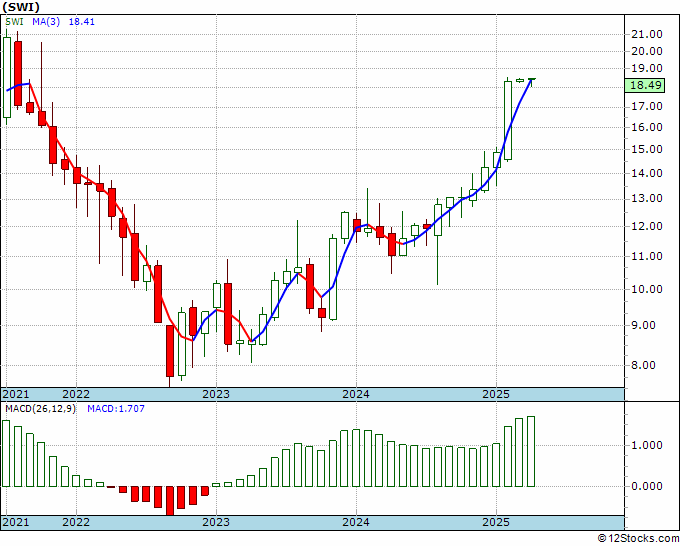Image resolution: width=680 pixels, height=546 pixels.
Task: Click 2022 on price chart time axis
Action: (x=76, y=394)
